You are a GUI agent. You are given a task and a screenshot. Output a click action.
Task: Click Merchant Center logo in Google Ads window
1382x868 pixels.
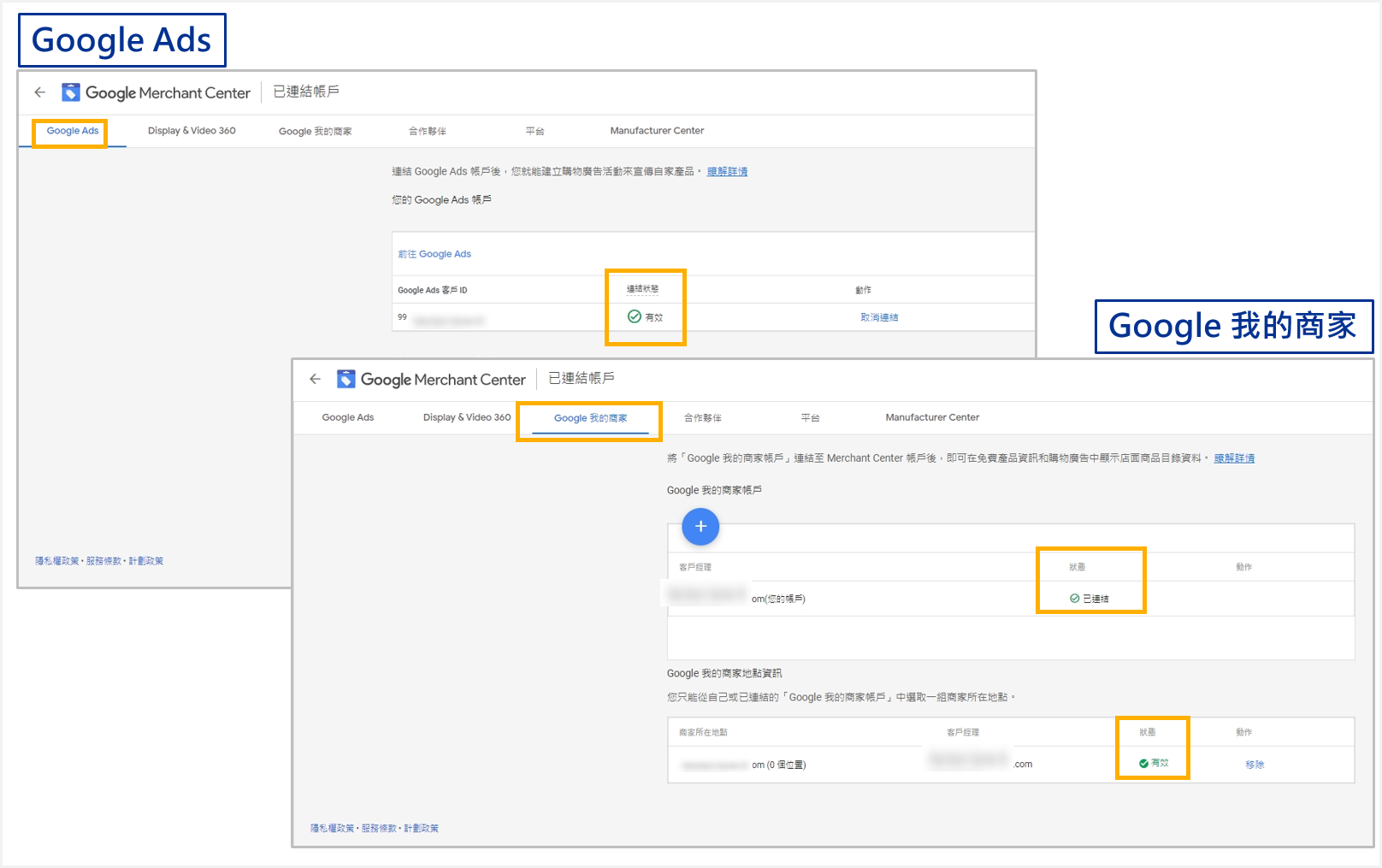click(x=71, y=92)
